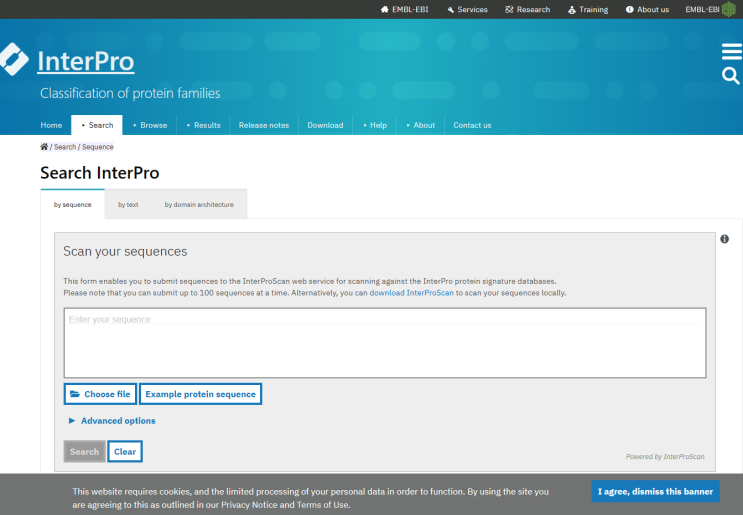Load the Example protein sequence

200,394
